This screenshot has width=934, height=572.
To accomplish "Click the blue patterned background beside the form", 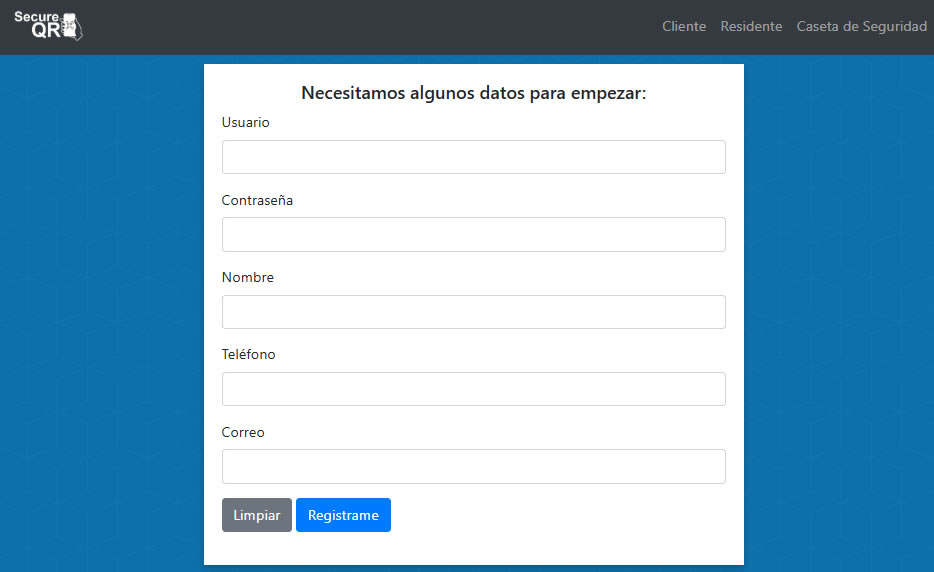I will (x=100, y=300).
